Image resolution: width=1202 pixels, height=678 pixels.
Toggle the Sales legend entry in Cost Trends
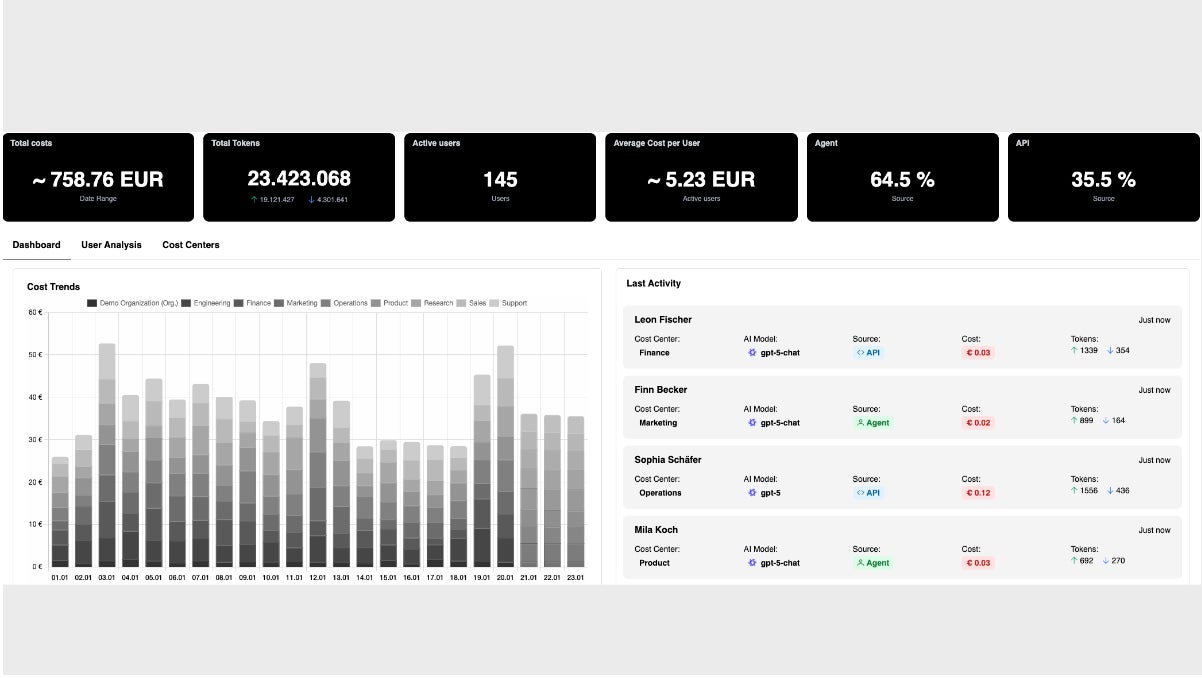tap(471, 303)
